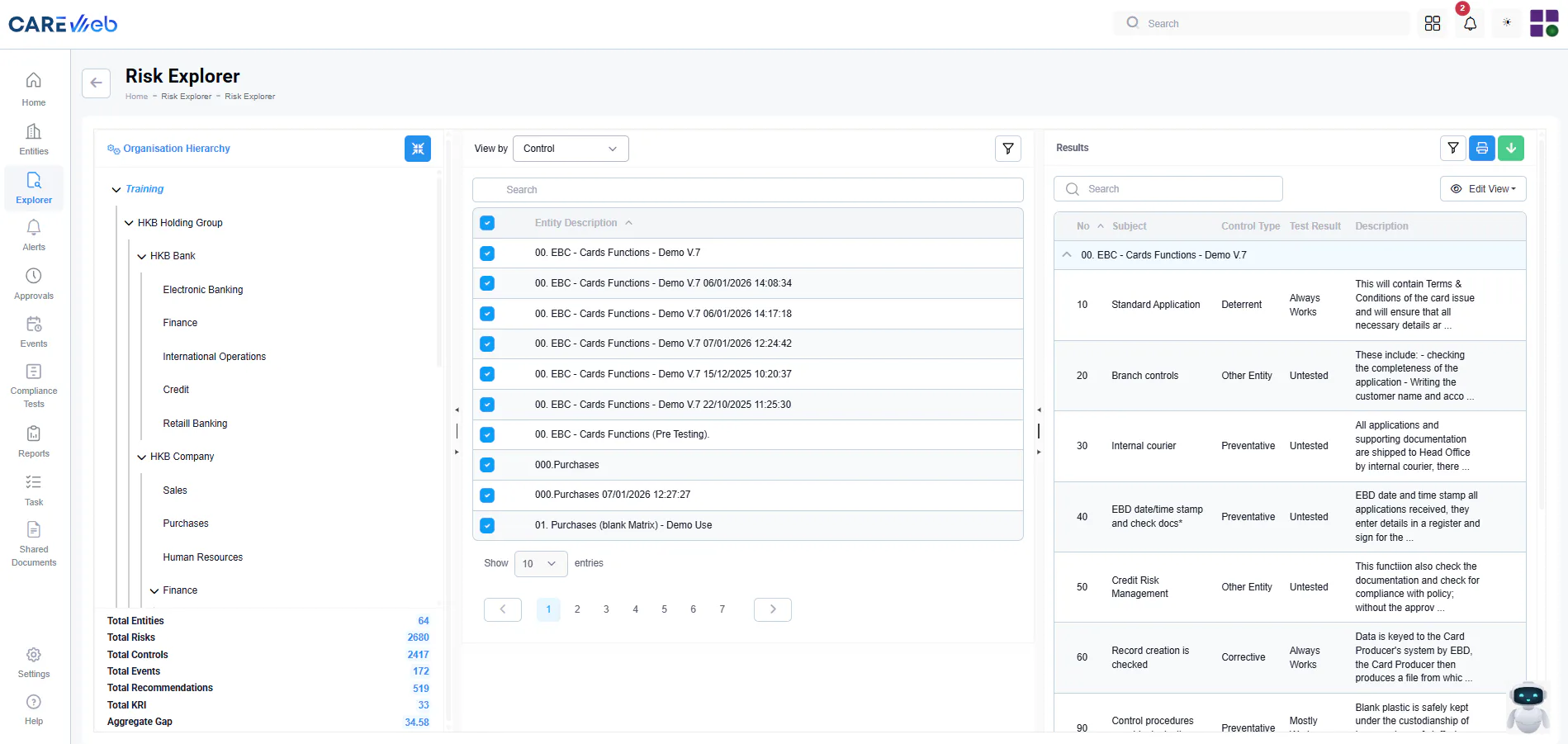Uncheck 01. Purchases (blank Matrix) - Demo Use checkbox
Image resolution: width=1568 pixels, height=744 pixels.
tap(487, 525)
